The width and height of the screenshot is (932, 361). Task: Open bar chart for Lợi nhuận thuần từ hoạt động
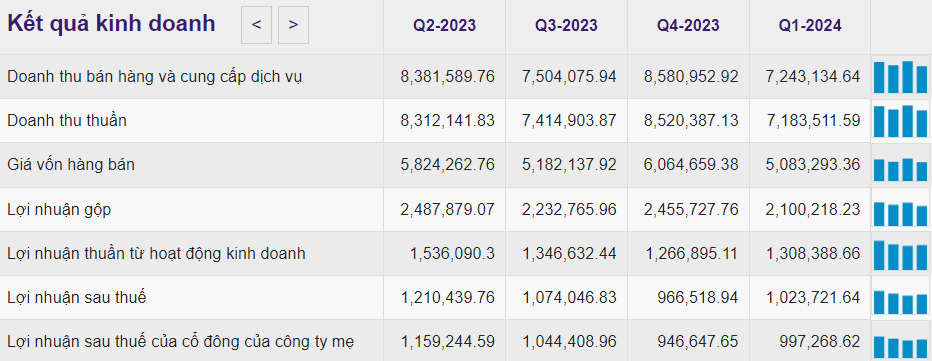(x=900, y=253)
